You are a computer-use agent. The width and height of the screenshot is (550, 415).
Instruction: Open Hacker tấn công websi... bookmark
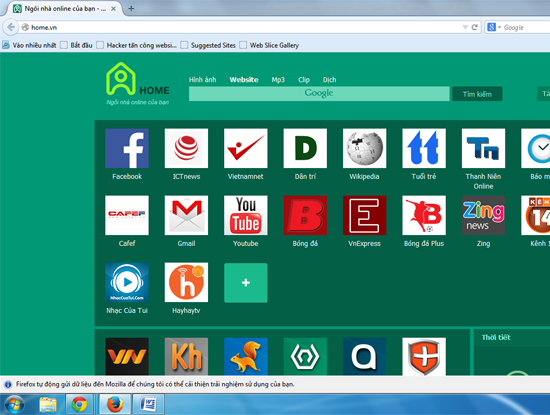(137, 45)
